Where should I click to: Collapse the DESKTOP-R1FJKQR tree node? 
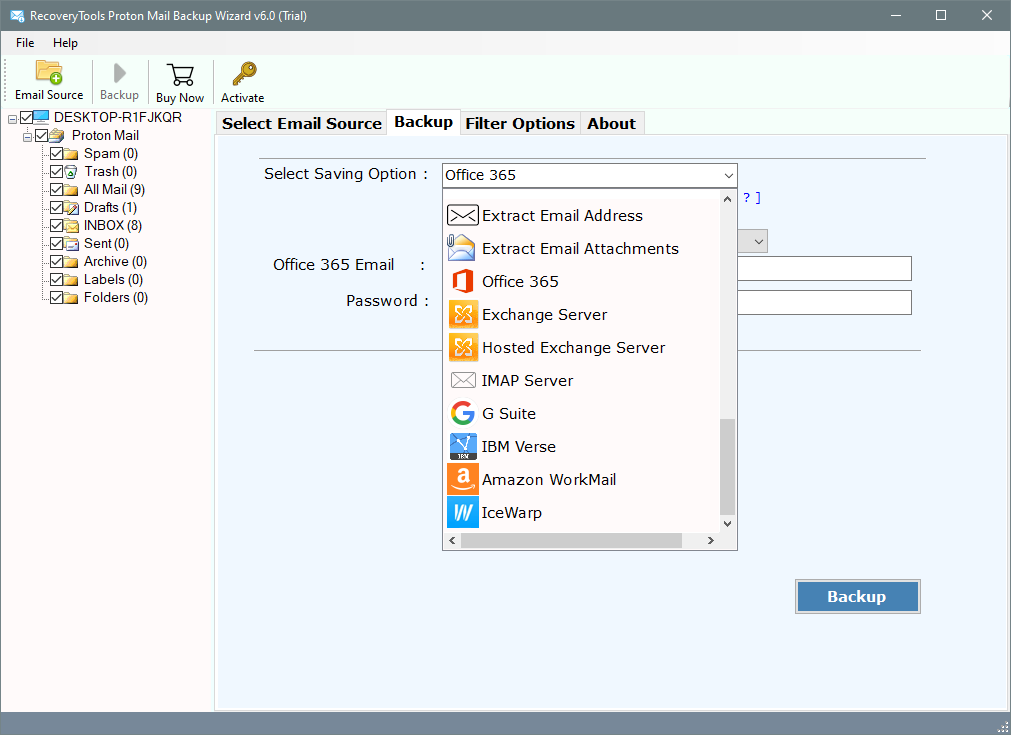(12, 118)
